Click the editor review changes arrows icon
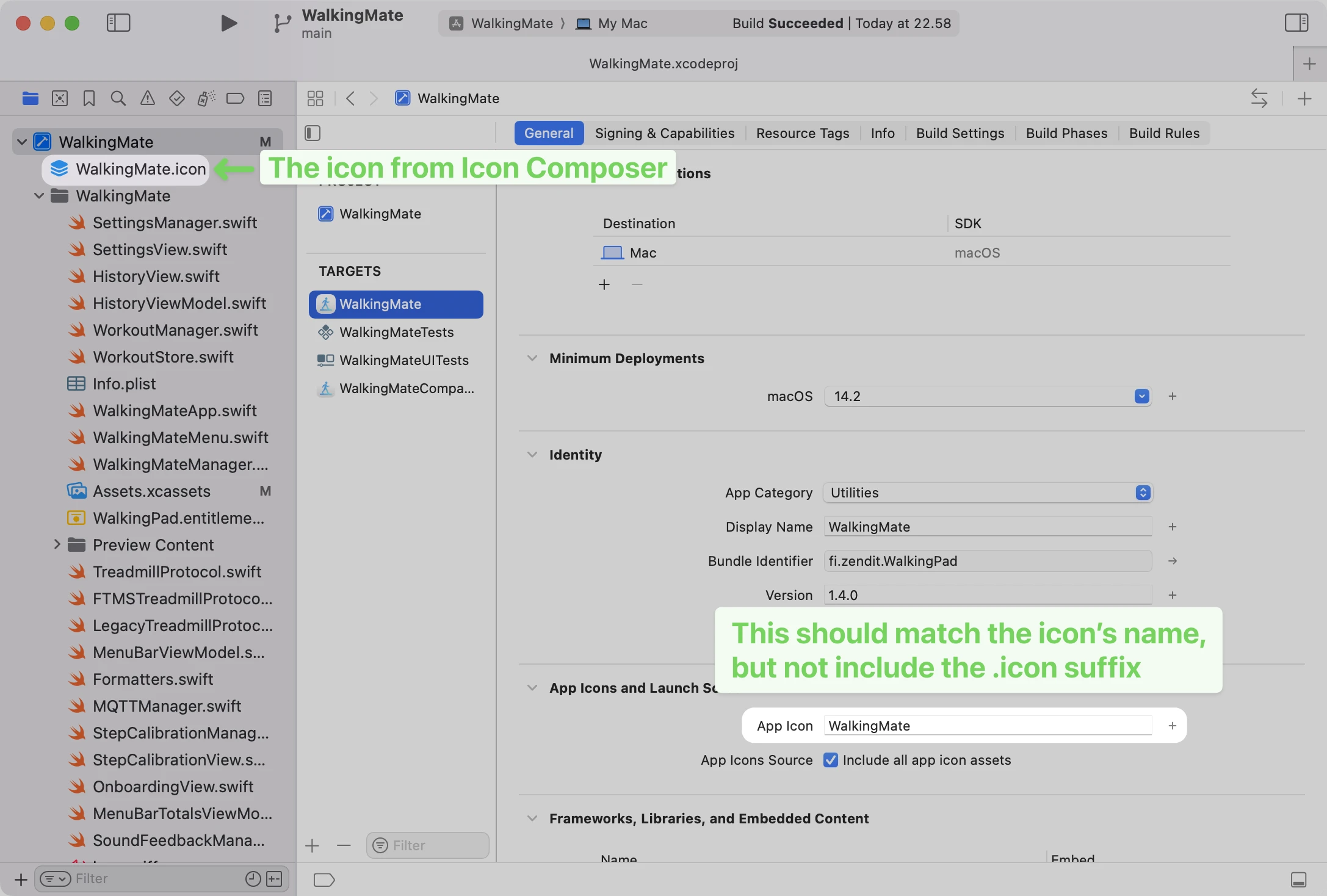This screenshot has height=896, width=1327. [x=1259, y=98]
